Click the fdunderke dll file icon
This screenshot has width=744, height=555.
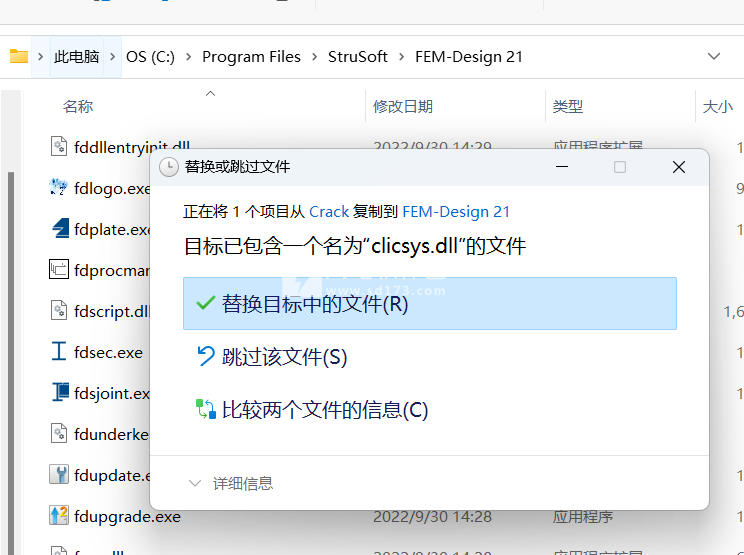pyautogui.click(x=59, y=433)
